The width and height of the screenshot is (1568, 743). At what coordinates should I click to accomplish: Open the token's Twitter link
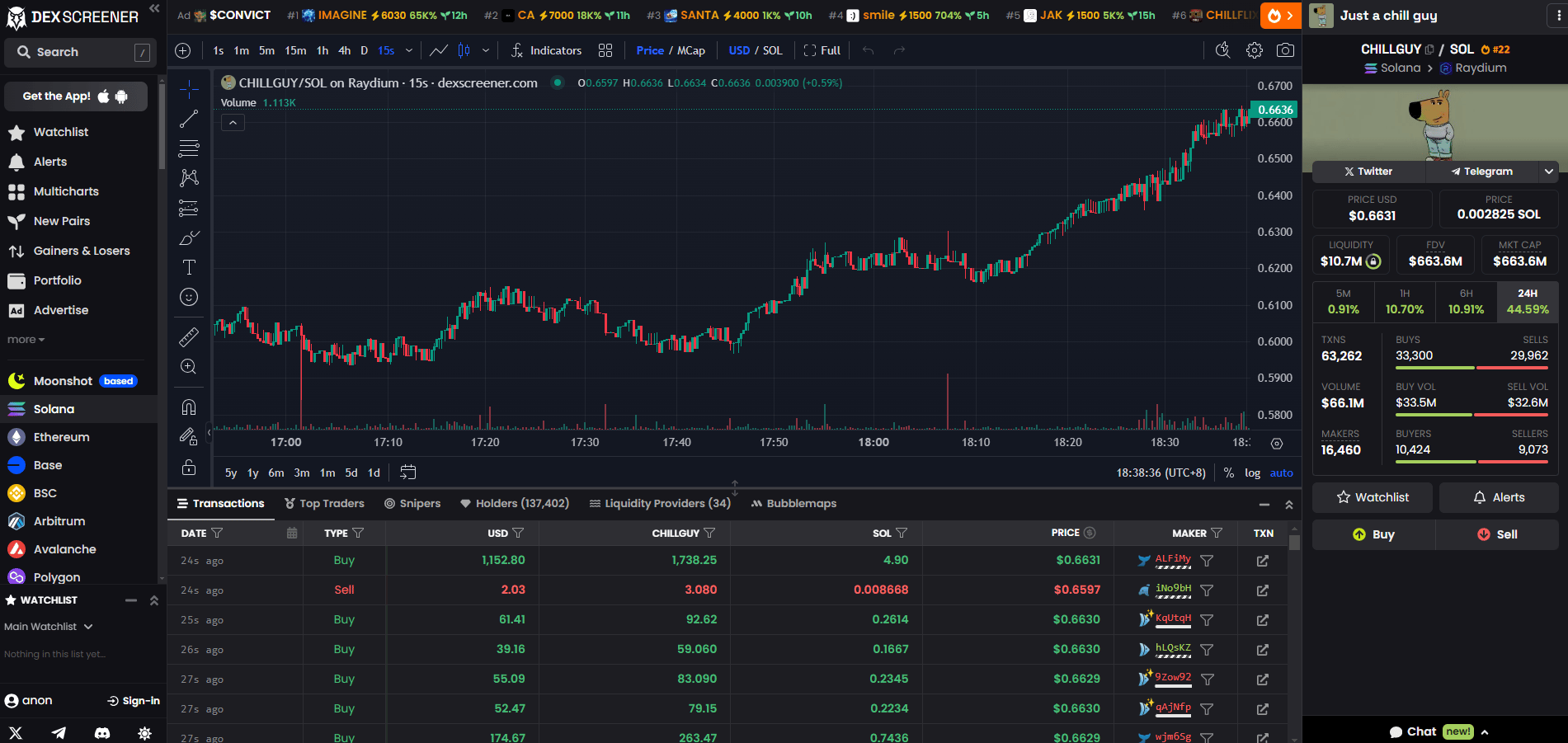tap(1368, 172)
